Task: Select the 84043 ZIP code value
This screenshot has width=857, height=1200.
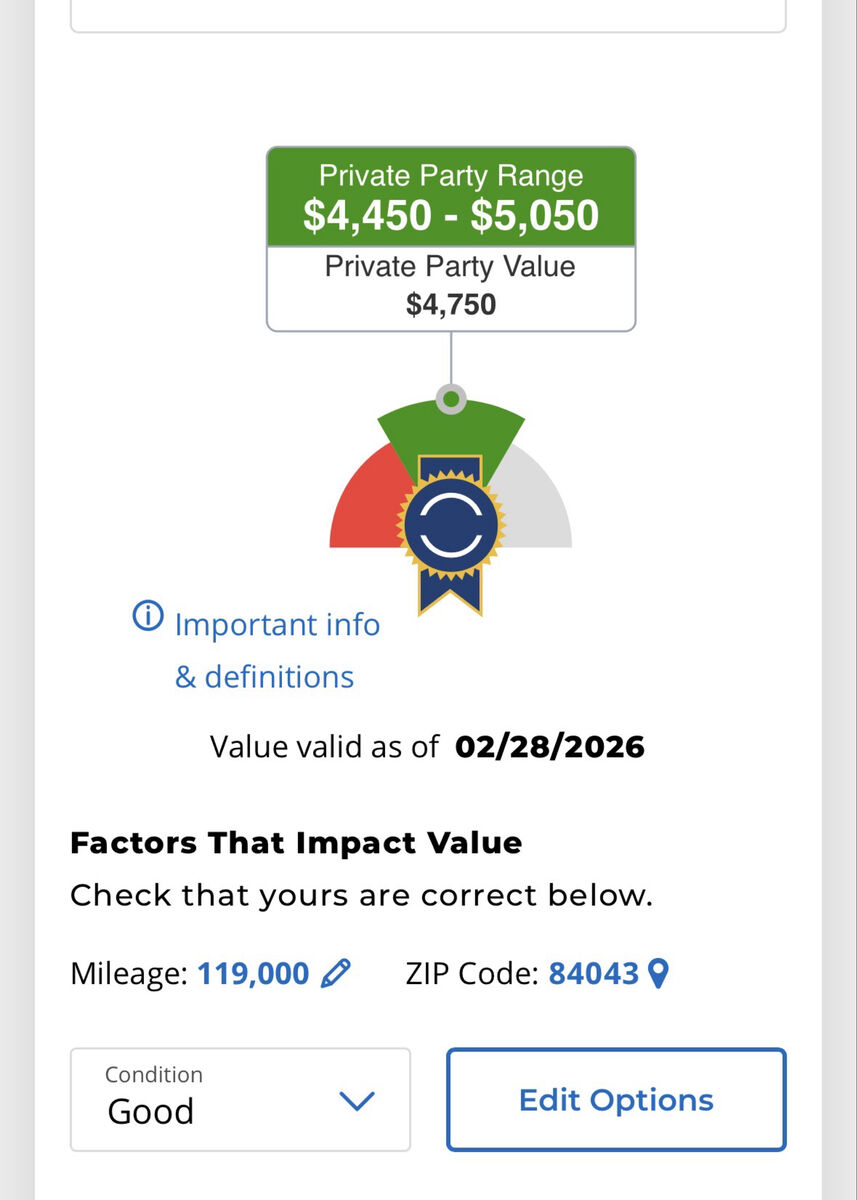Action: click(593, 973)
